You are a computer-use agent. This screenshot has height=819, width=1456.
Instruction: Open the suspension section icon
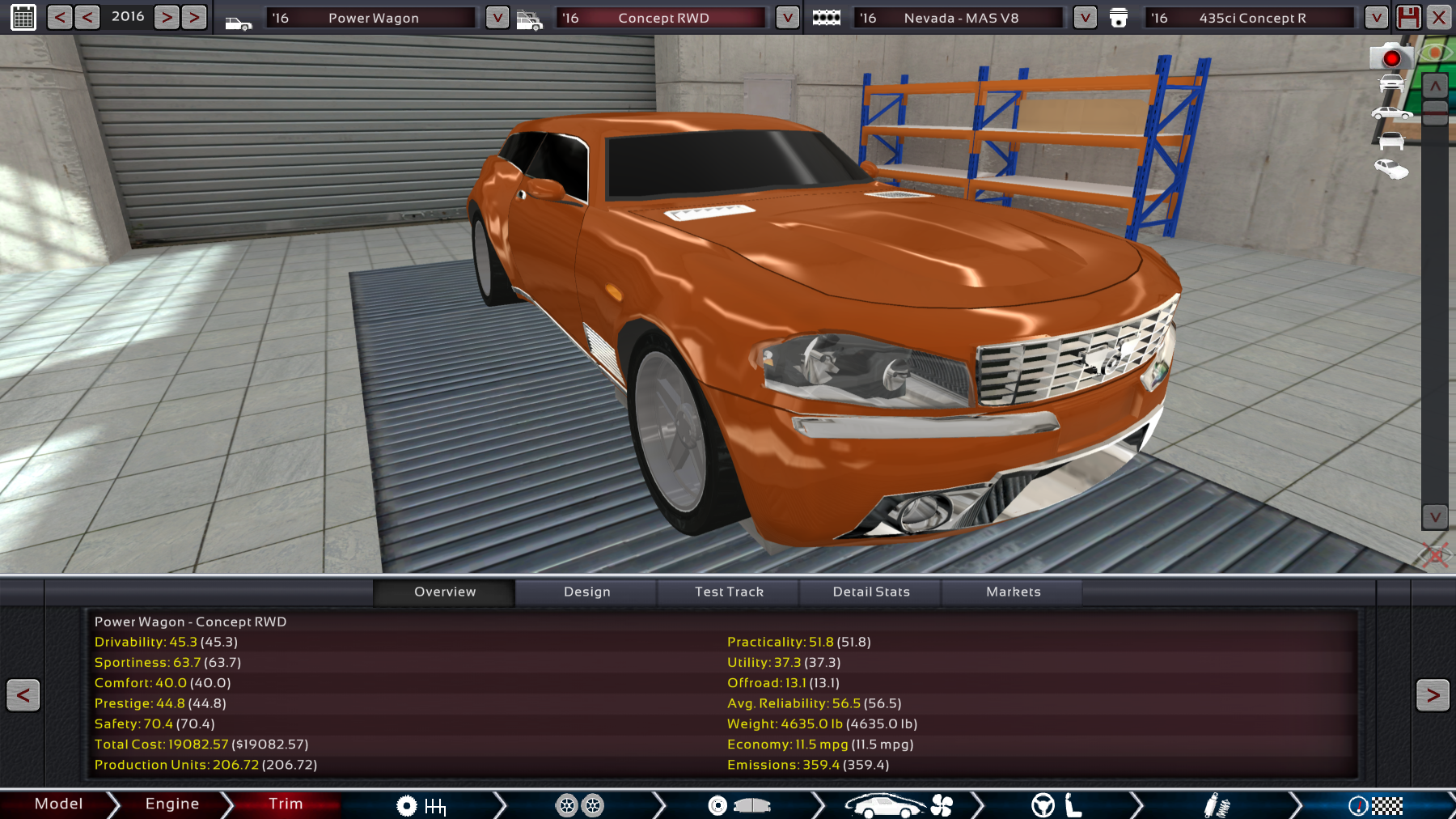click(x=1216, y=805)
